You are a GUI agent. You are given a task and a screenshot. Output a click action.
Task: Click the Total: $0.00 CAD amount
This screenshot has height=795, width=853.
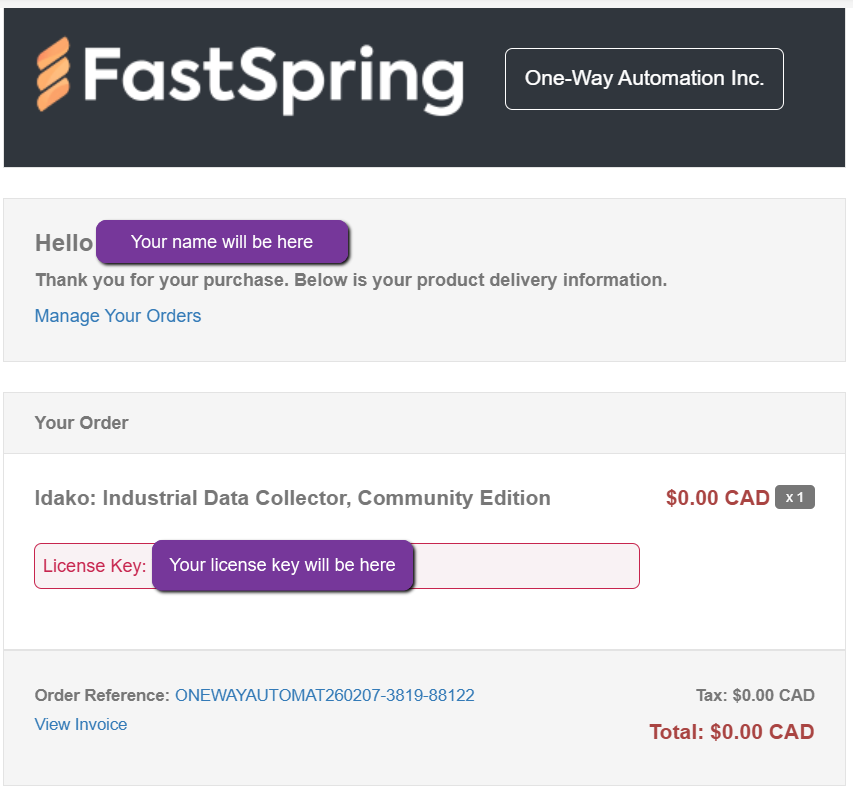click(731, 732)
